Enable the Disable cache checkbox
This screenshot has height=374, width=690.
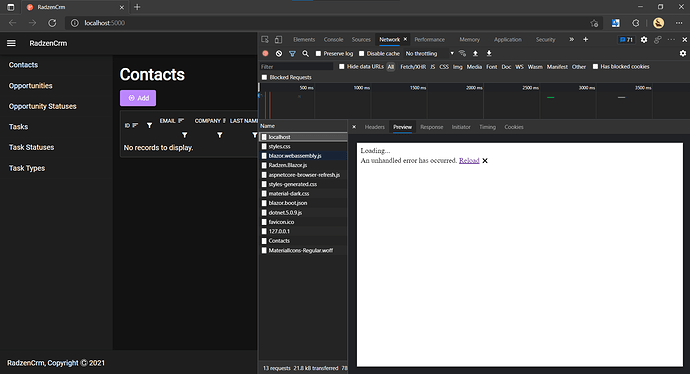[362, 54]
